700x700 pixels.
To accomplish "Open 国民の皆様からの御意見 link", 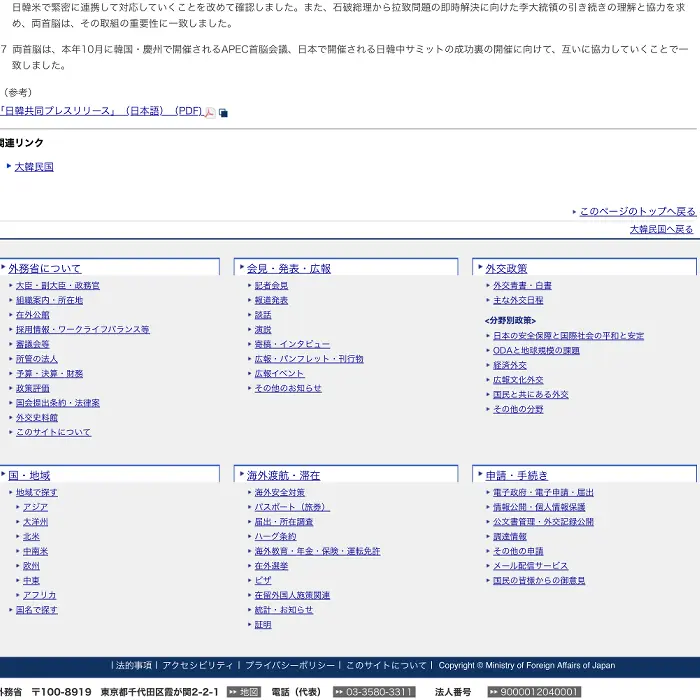I will pyautogui.click(x=539, y=581).
